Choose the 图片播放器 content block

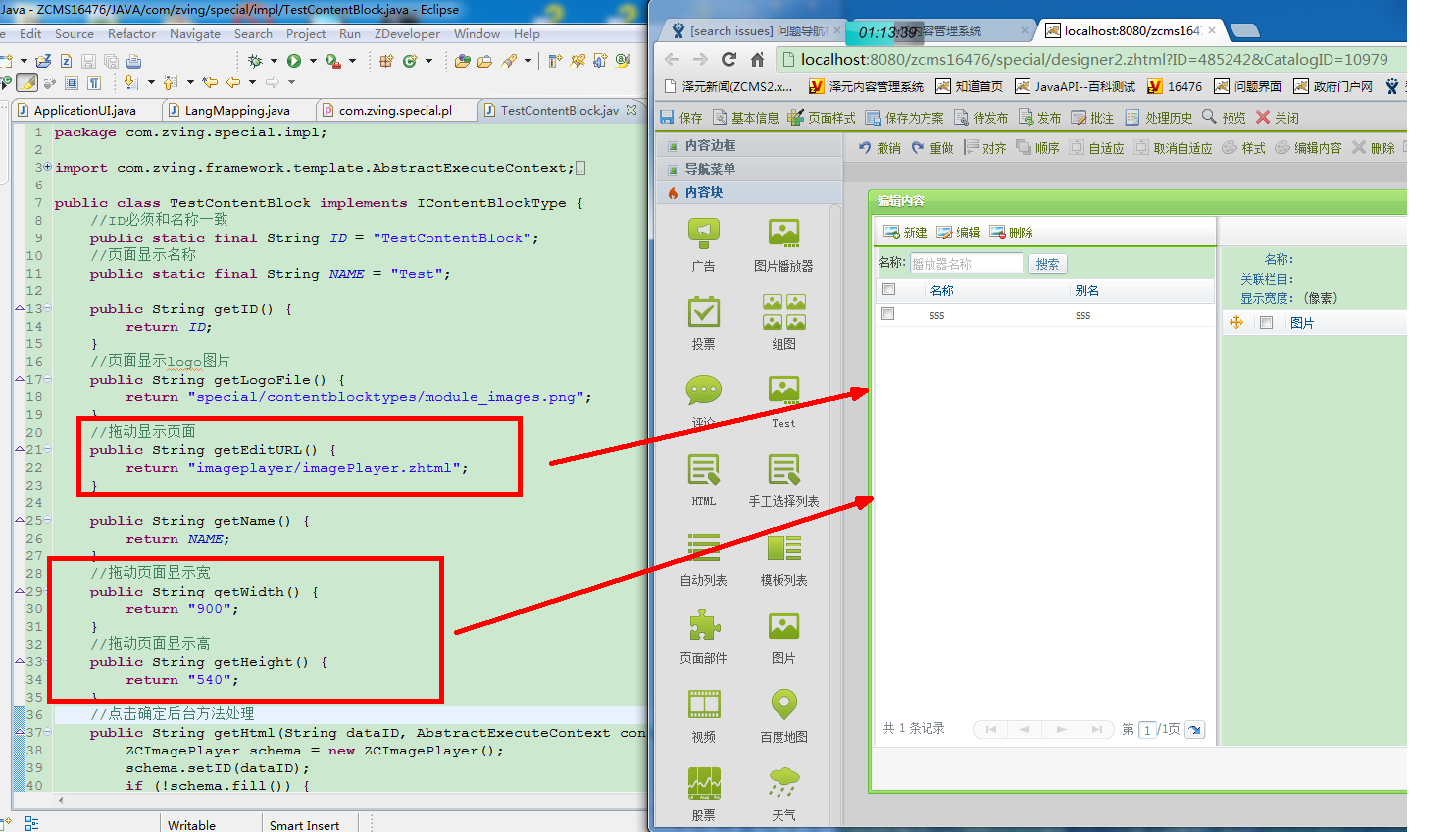[783, 234]
